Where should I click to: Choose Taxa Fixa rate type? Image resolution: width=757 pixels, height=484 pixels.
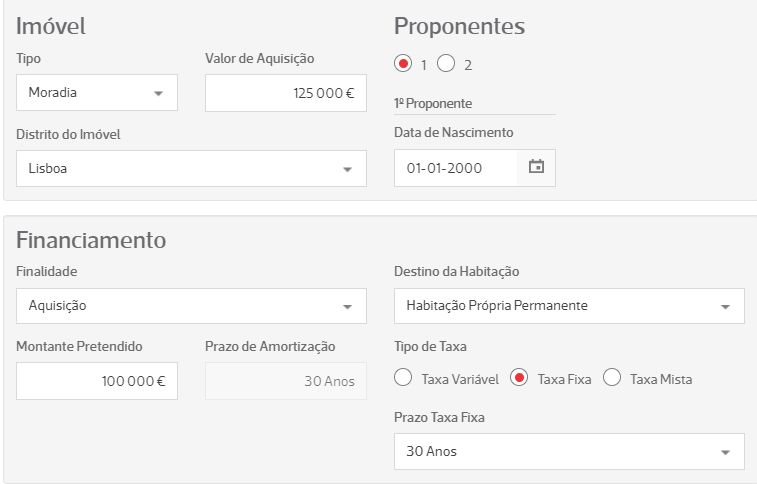click(x=519, y=378)
